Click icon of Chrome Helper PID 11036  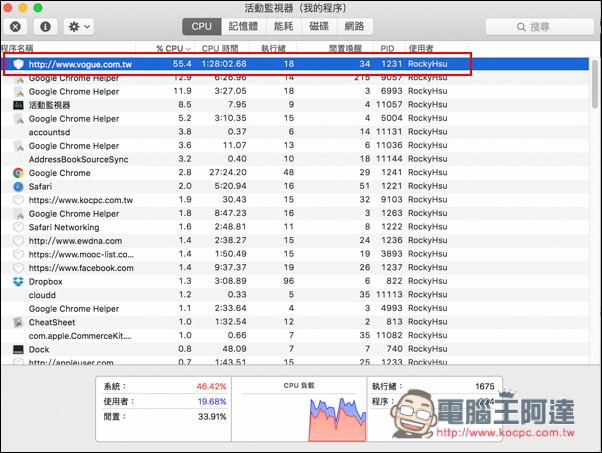pos(18,146)
